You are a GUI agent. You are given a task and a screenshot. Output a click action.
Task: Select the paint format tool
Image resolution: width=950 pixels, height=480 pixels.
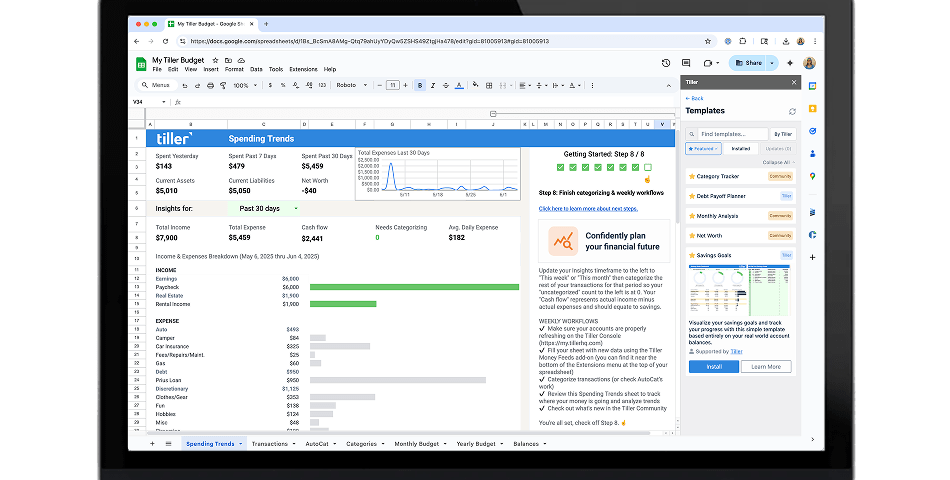tap(223, 85)
